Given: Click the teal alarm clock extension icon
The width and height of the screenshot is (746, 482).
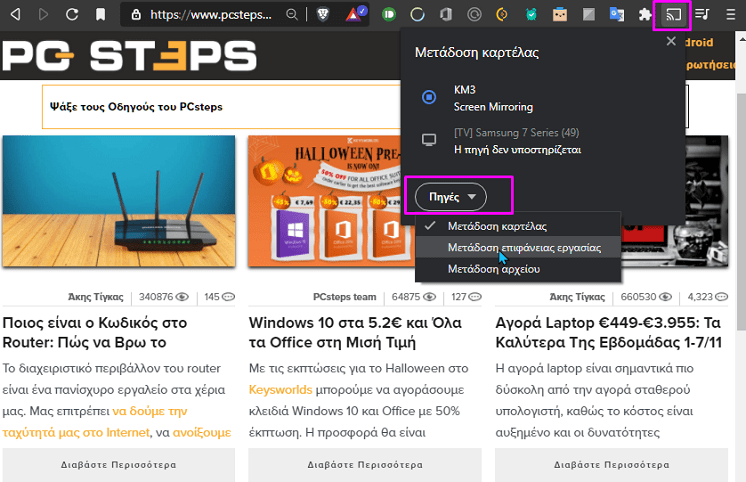Looking at the screenshot, I should pyautogui.click(x=531, y=15).
